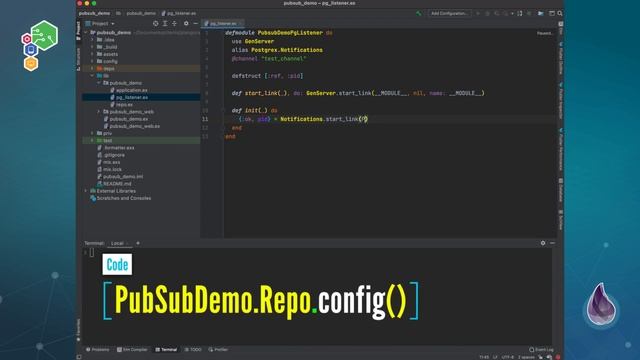Viewport: 640px width, 360px height.
Task: Click the Run icon next to Add Configuration
Action: pyautogui.click(x=478, y=13)
